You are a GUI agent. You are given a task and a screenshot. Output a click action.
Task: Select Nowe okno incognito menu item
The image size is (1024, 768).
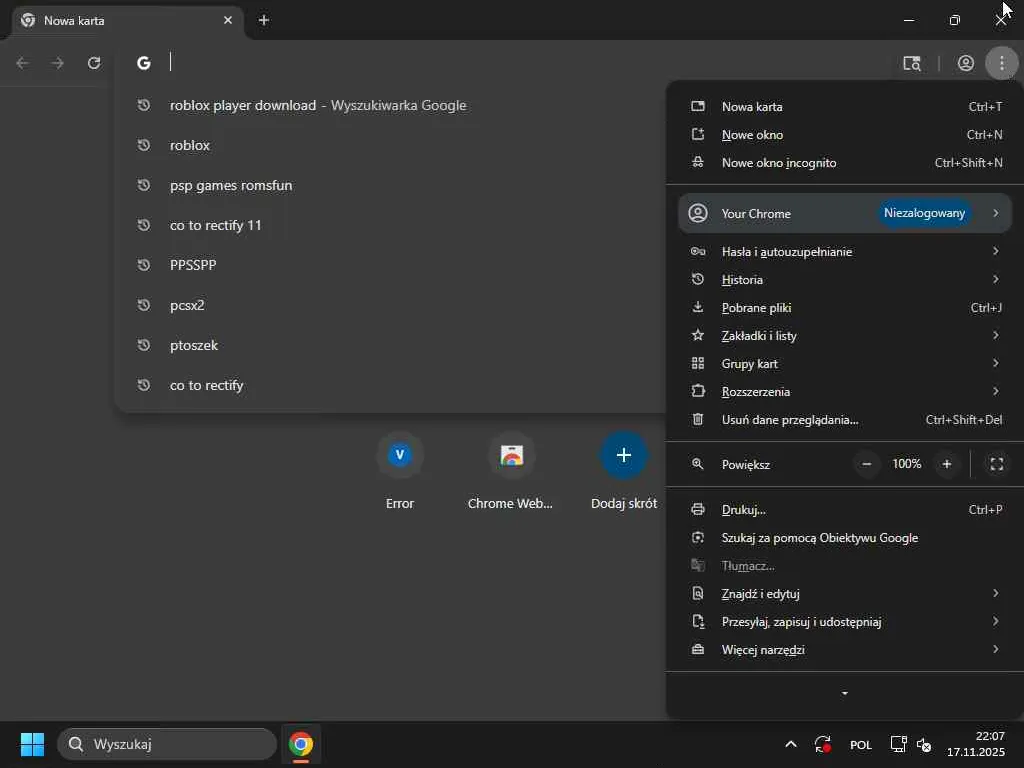(779, 163)
